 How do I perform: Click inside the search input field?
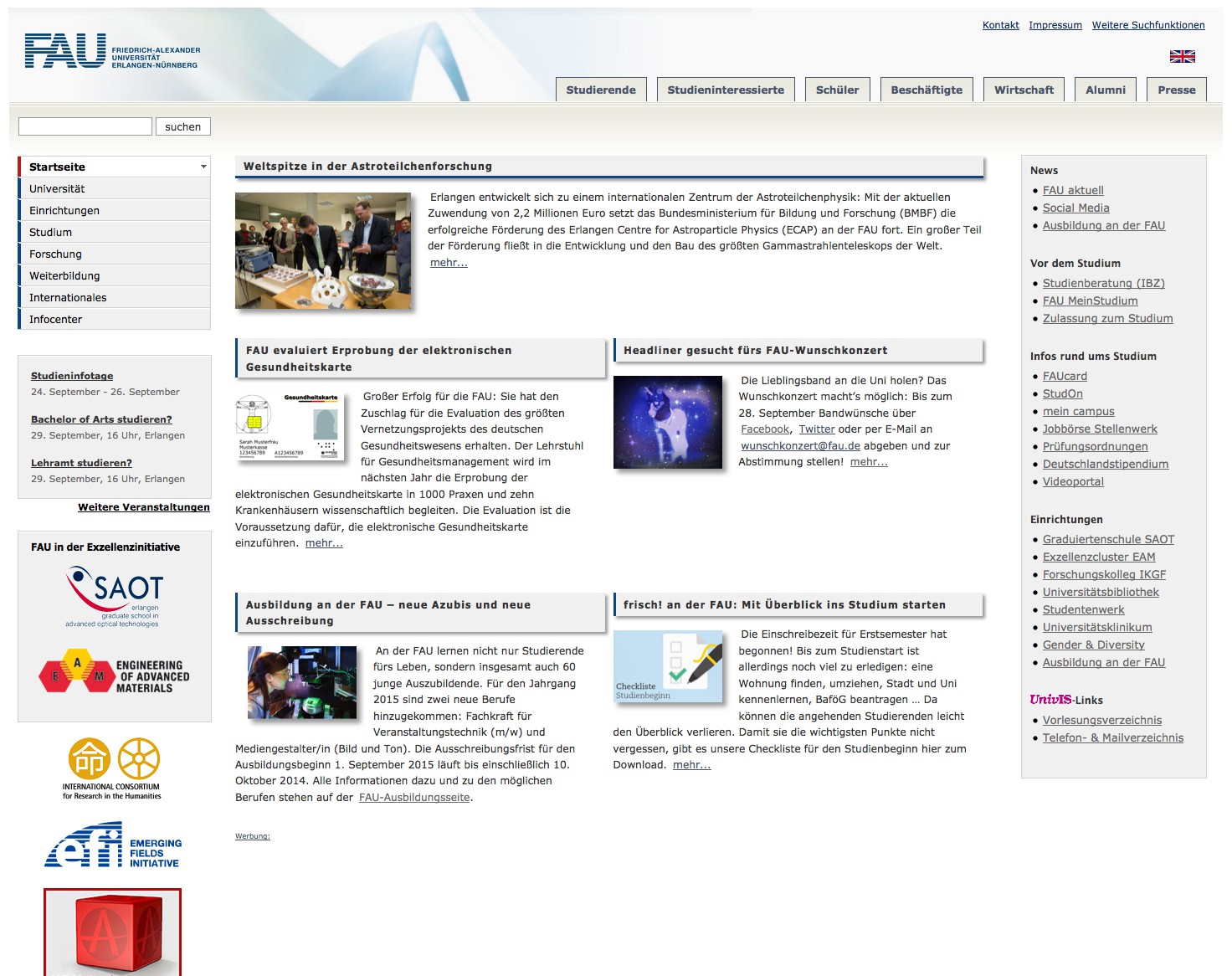click(x=84, y=126)
